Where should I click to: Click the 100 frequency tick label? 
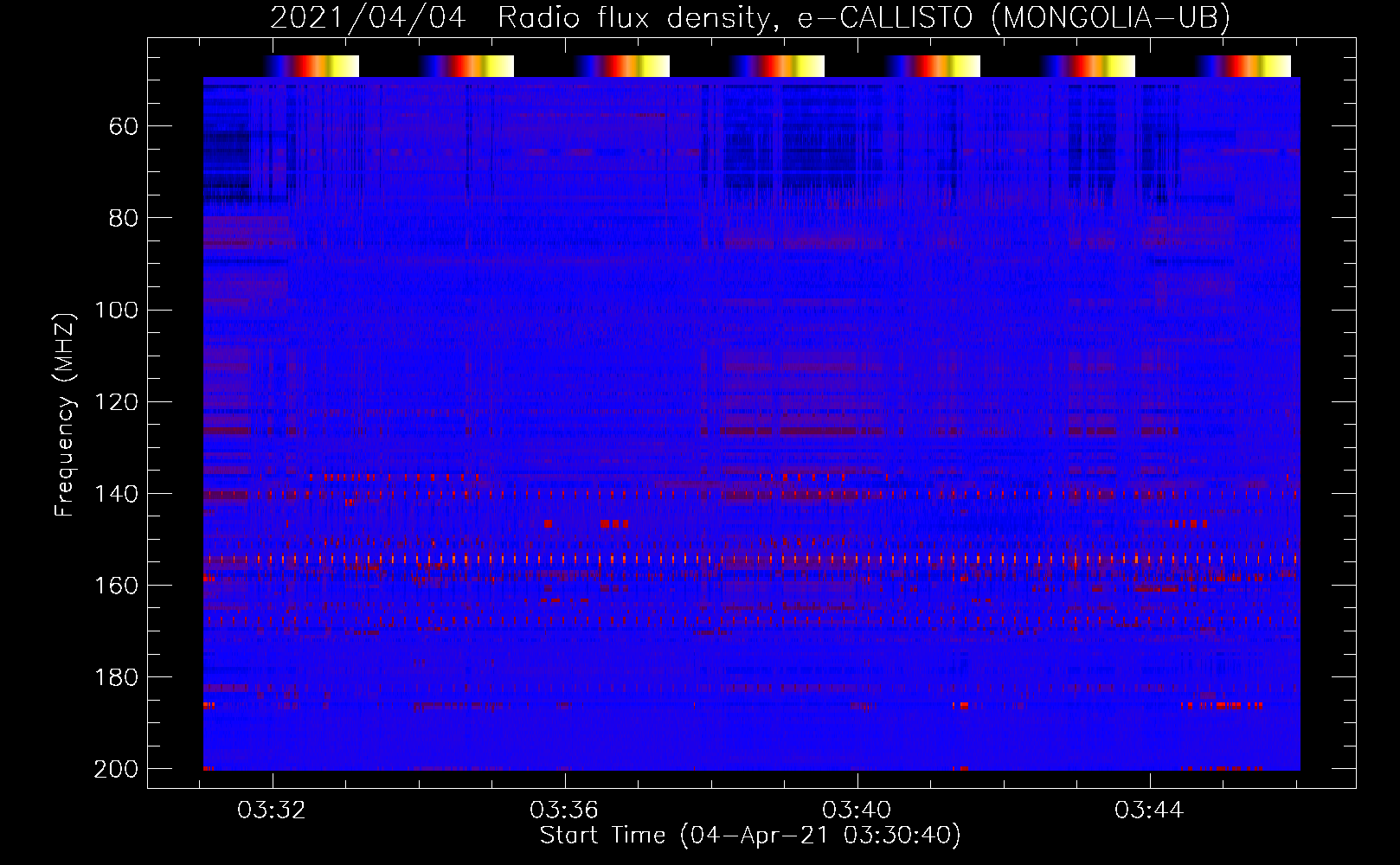pos(116,311)
